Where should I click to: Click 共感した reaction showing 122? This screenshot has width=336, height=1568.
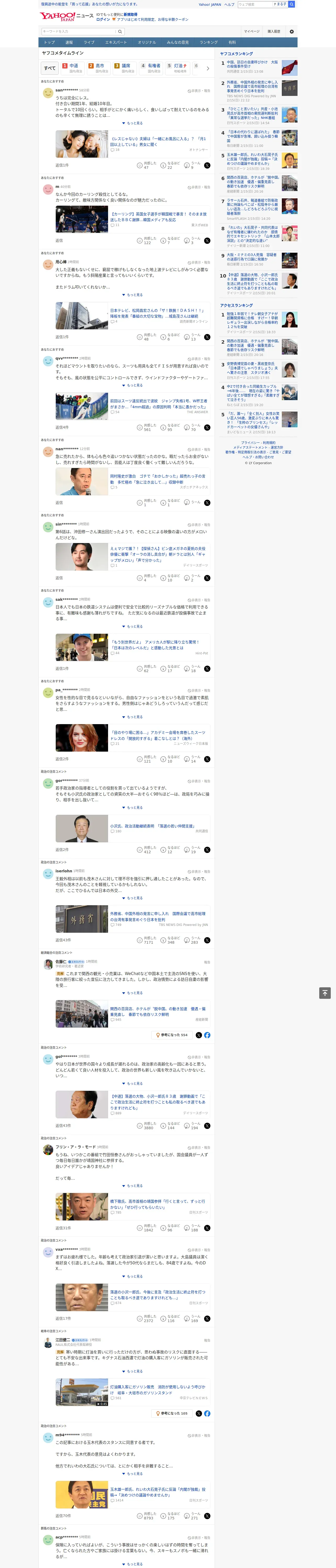point(147,240)
